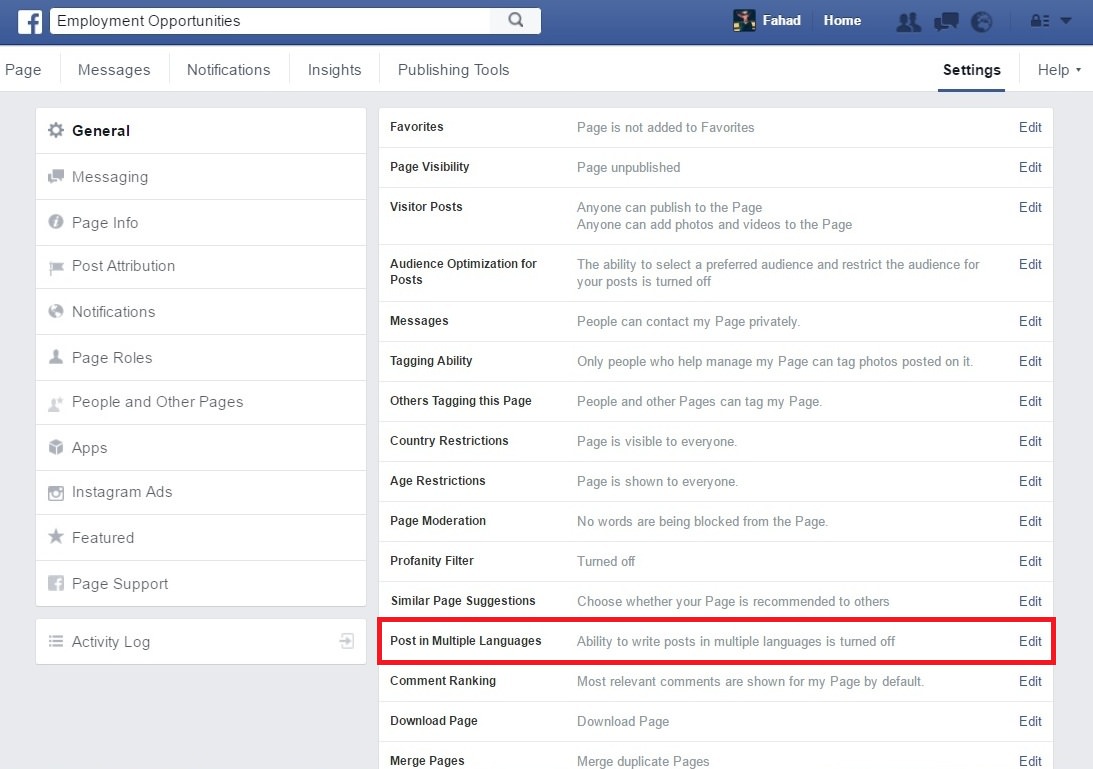Select Page Roles in the sidebar
The image size is (1093, 769).
click(111, 357)
